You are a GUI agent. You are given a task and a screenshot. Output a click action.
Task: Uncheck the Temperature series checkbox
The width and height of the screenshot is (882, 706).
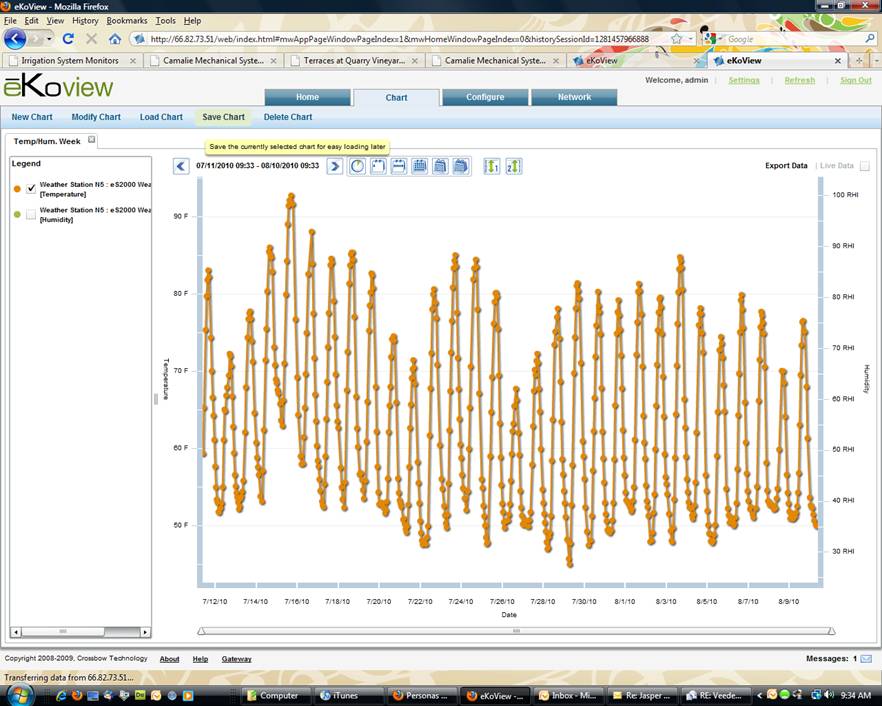[x=31, y=189]
